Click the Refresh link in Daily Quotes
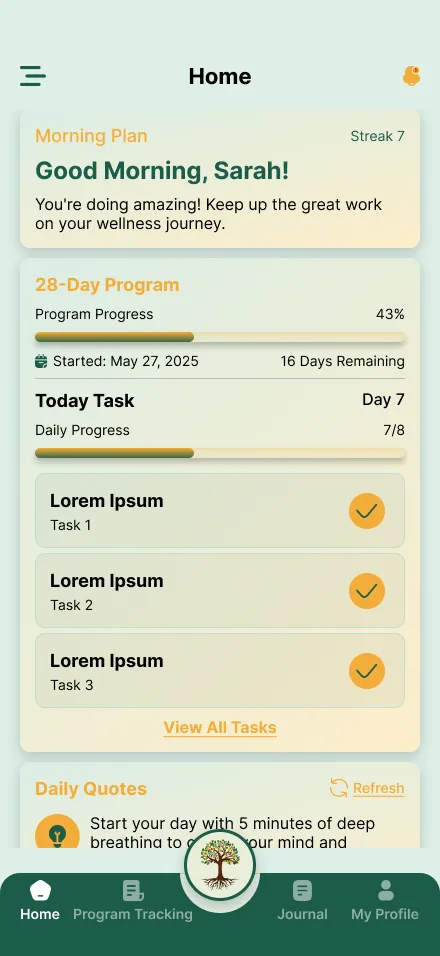The height and width of the screenshot is (956, 440). point(378,788)
